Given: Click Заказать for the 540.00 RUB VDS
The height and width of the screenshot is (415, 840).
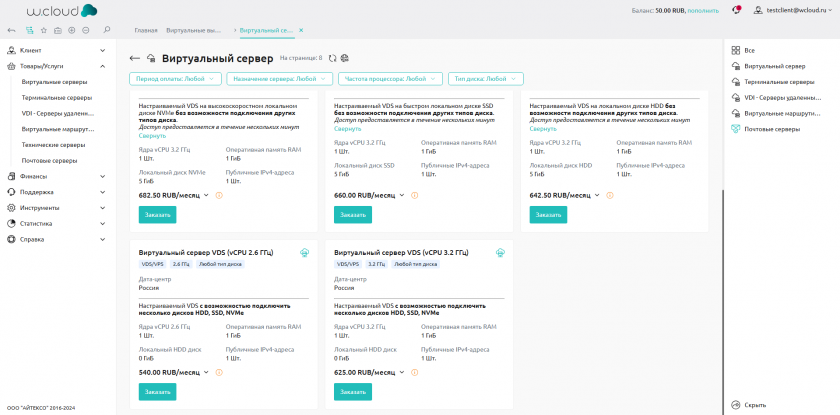Looking at the screenshot, I should (x=157, y=392).
